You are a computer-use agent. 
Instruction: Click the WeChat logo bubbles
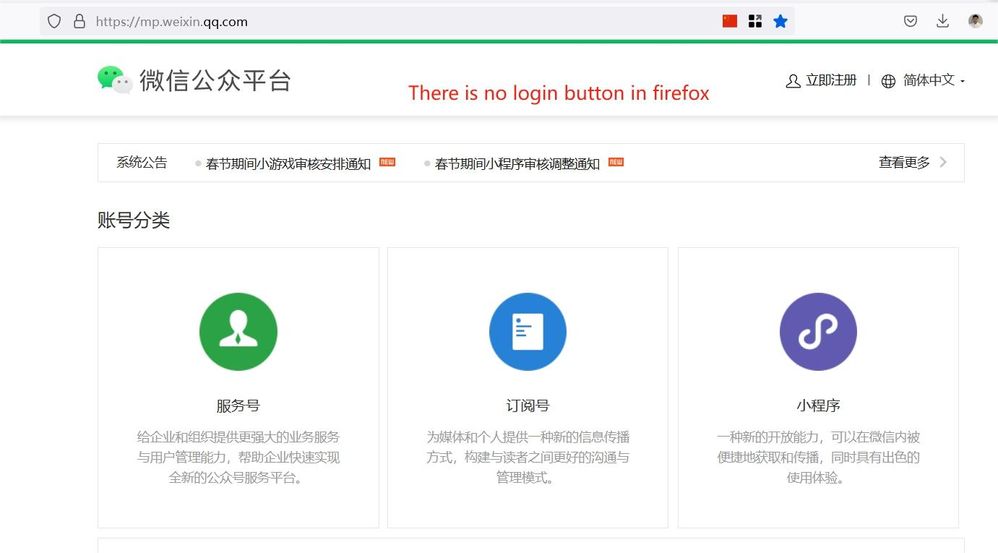tap(115, 80)
